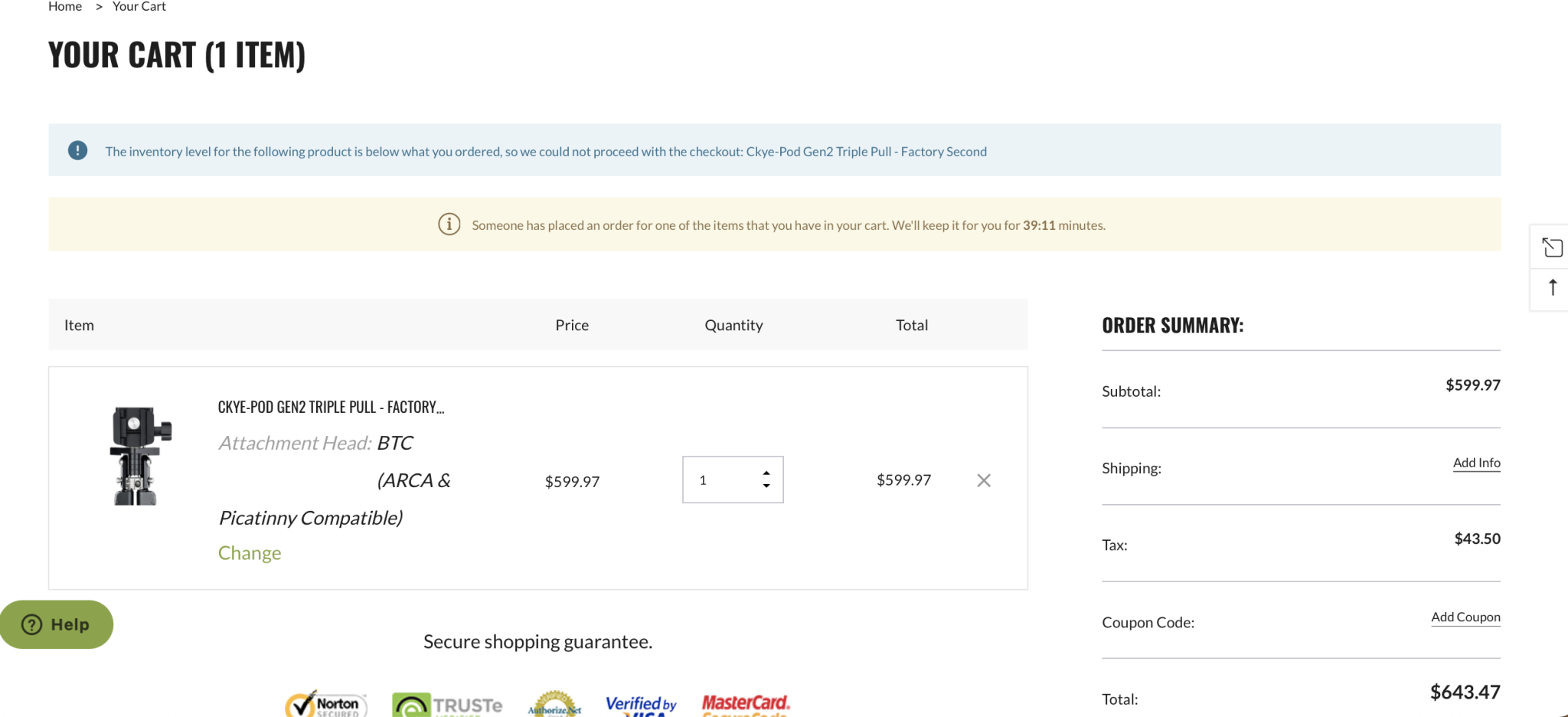Image resolution: width=1568 pixels, height=717 pixels.
Task: Click Add Coupon link
Action: click(1465, 617)
